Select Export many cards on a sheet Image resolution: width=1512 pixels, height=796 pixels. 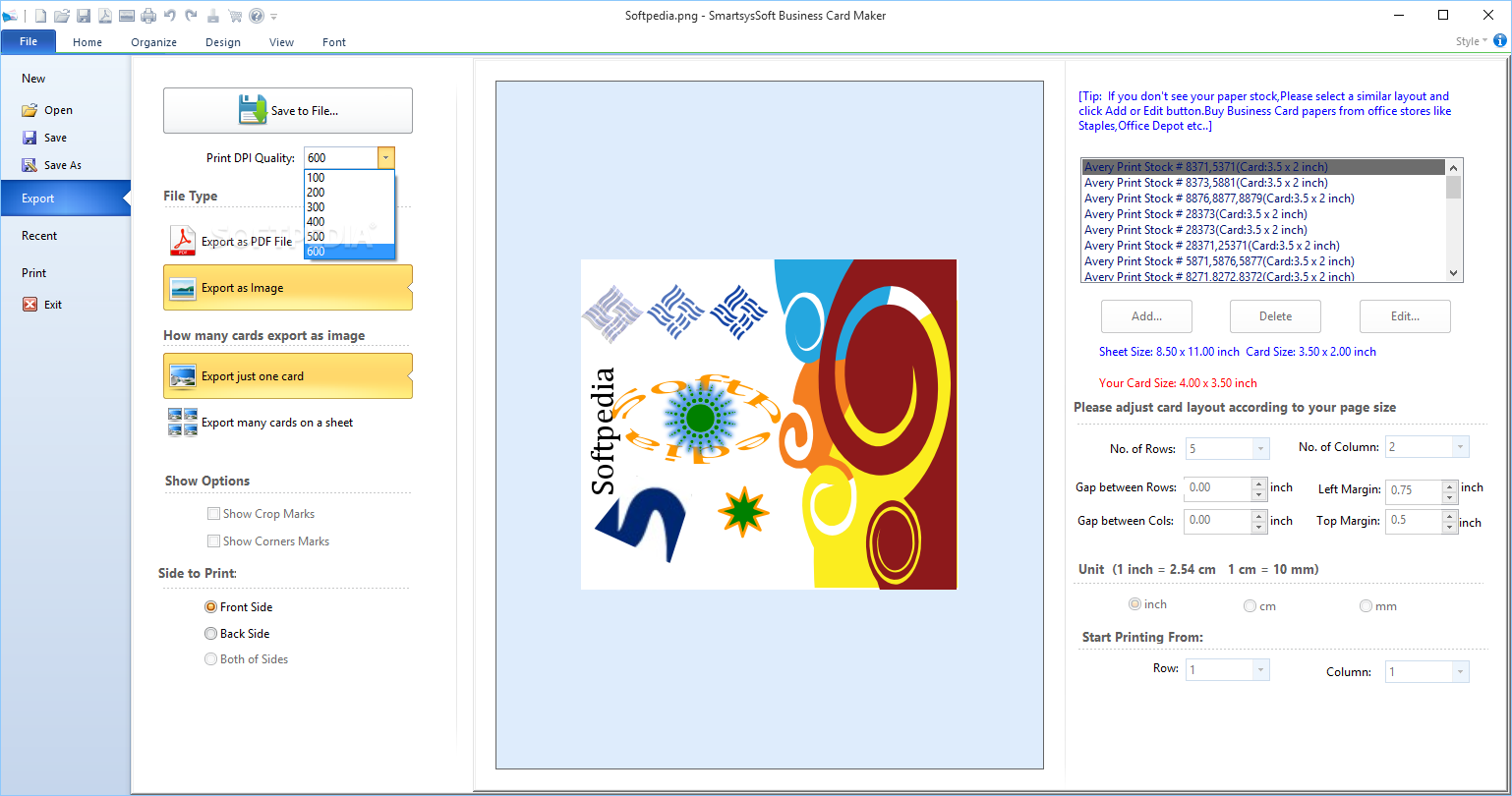(x=288, y=423)
